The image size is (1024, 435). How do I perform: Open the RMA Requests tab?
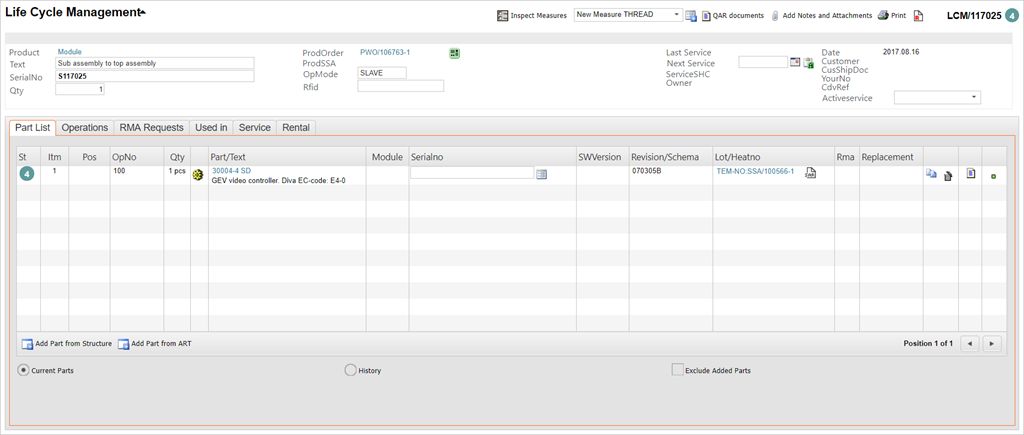coord(151,128)
